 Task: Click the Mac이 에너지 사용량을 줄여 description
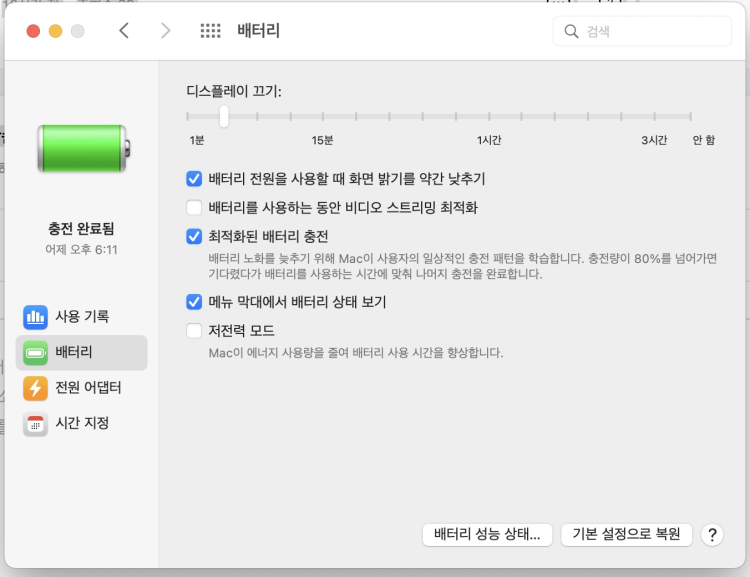[356, 353]
